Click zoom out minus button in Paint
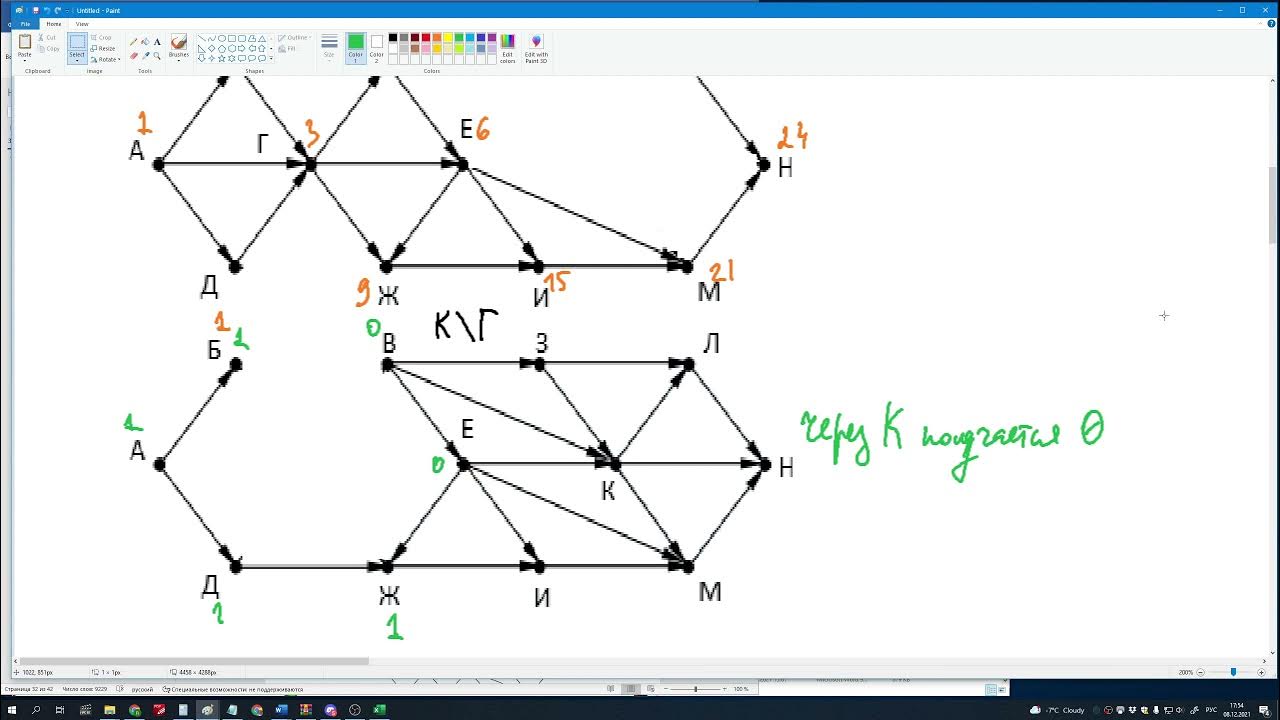1280x720 pixels. coord(1201,672)
